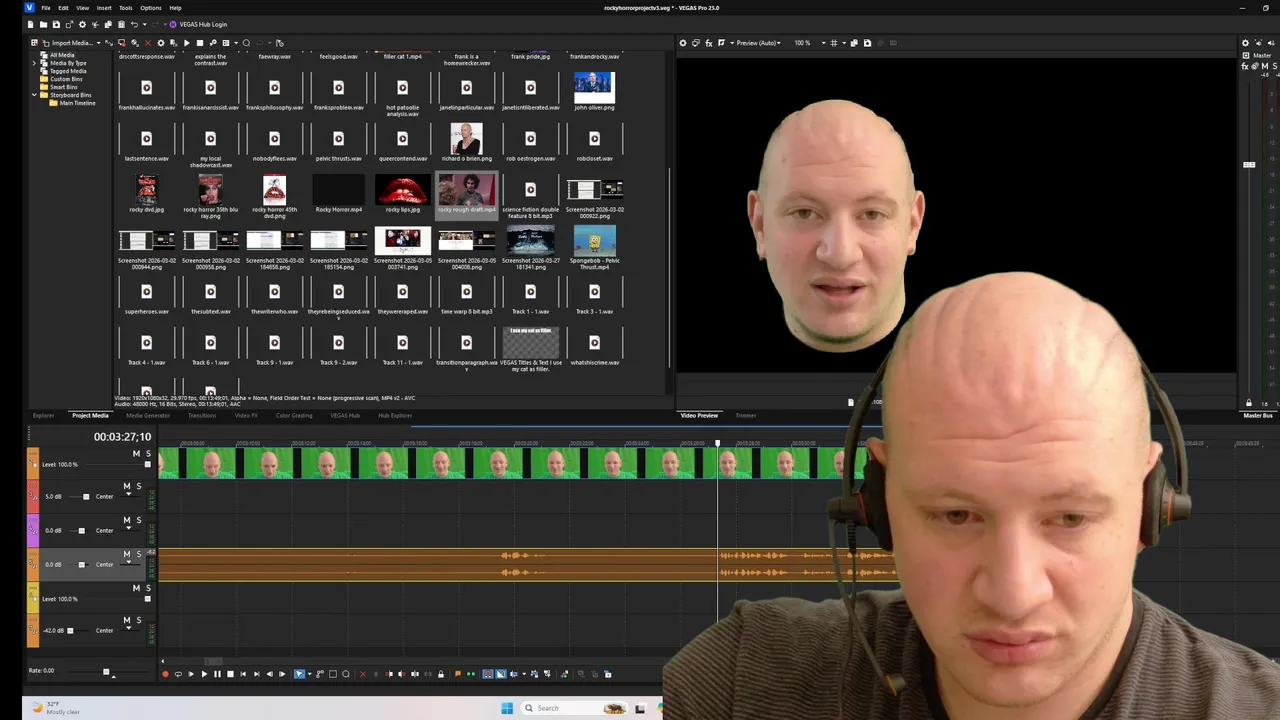Solo the top green-screen video track
The width and height of the screenshot is (1280, 720).
coord(148,454)
